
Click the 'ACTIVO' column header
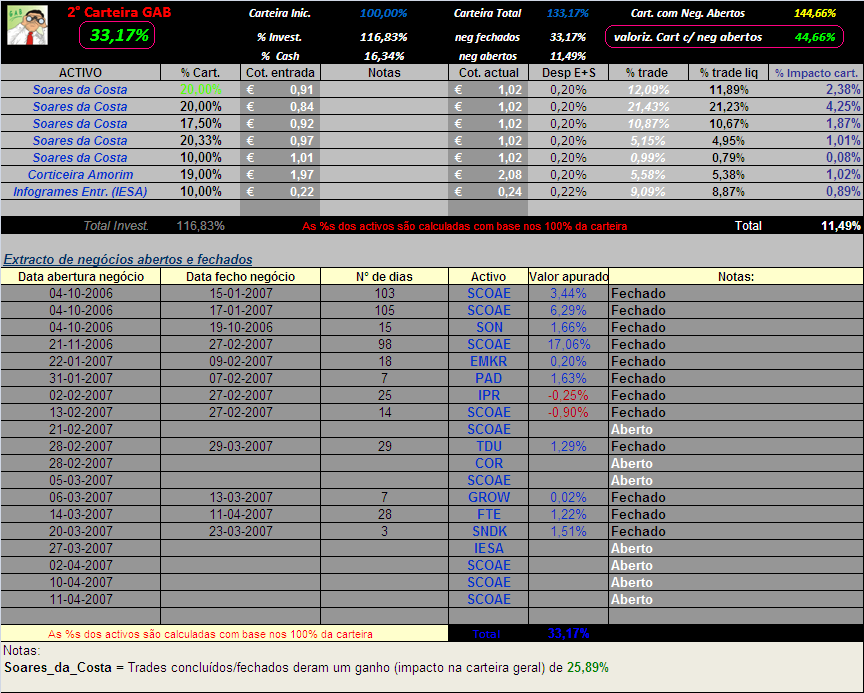tap(80, 73)
